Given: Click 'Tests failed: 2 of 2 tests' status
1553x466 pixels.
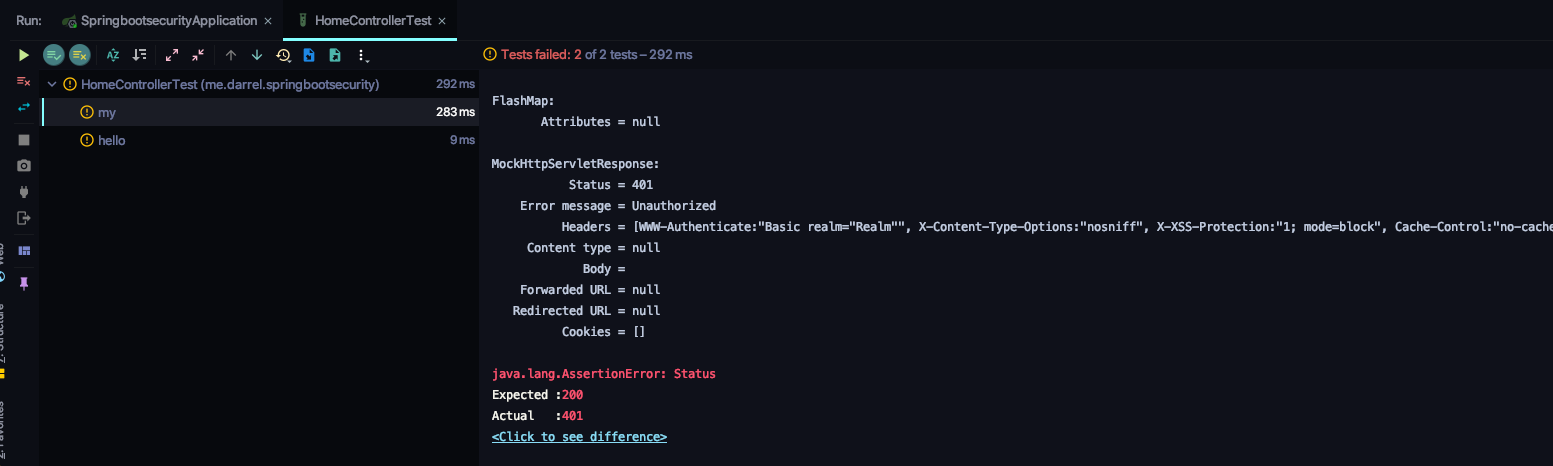Looking at the screenshot, I should tap(596, 55).
